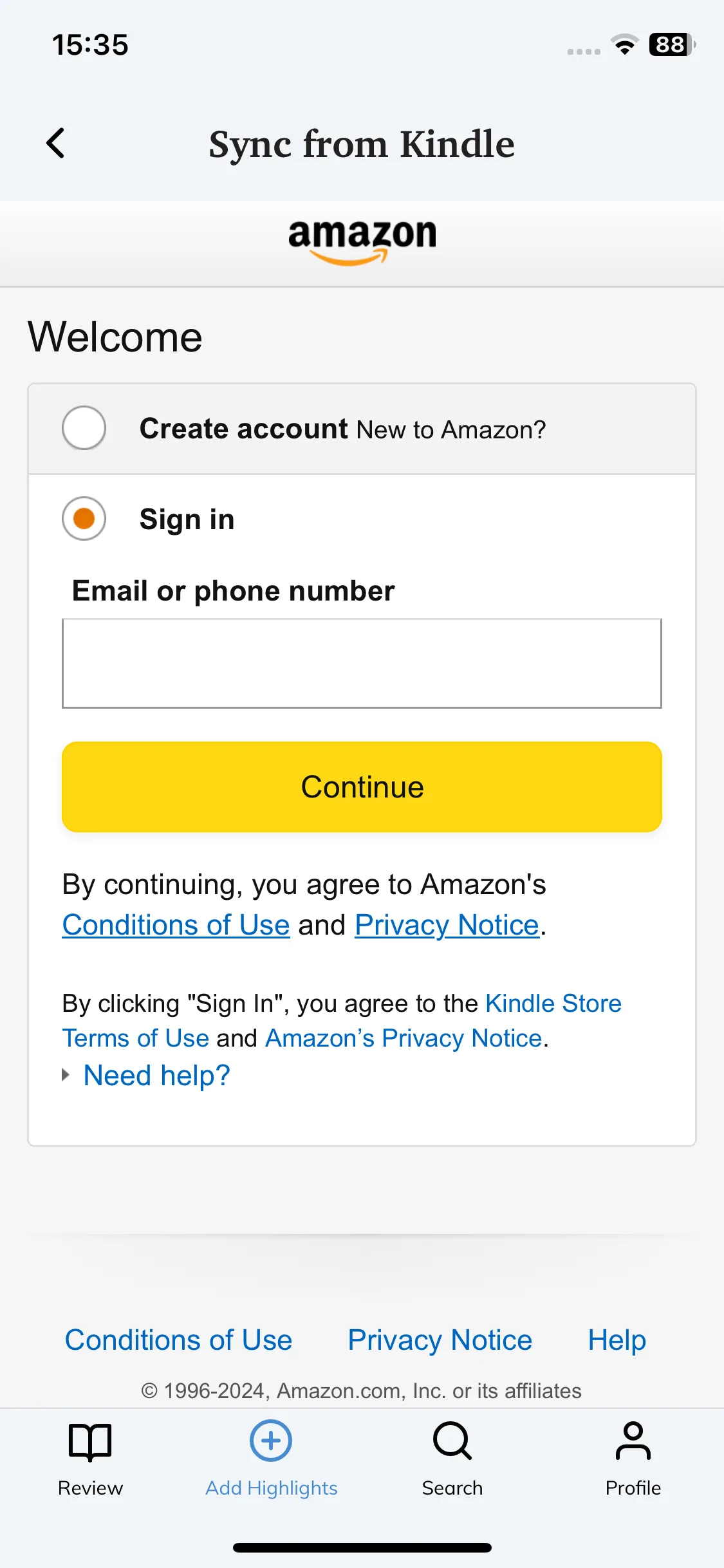
Task: Open Kindle Store Terms of Use link
Action: 341,1021
